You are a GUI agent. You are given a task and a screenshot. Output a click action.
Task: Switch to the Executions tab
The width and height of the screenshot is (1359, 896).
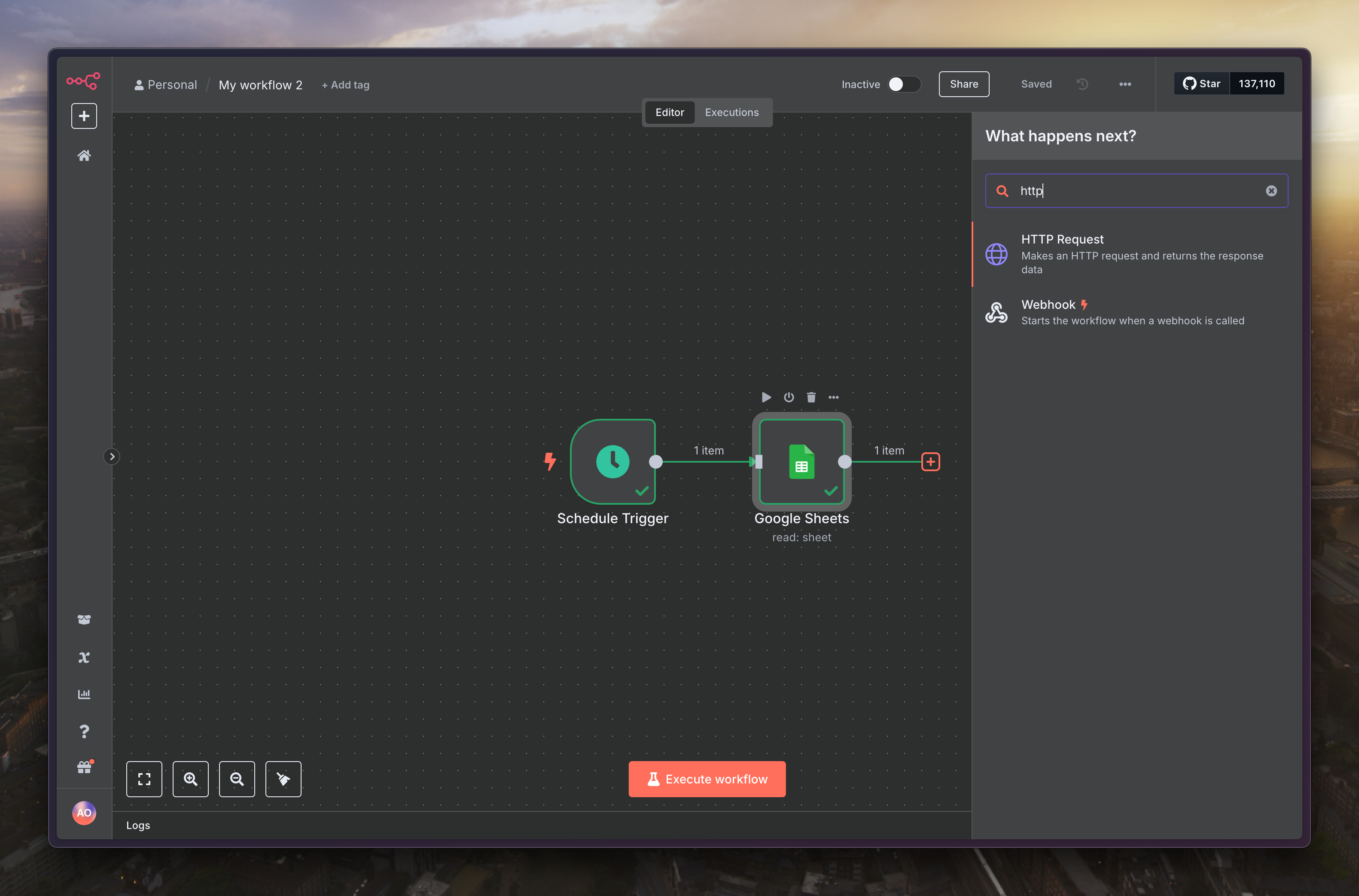[x=731, y=113]
